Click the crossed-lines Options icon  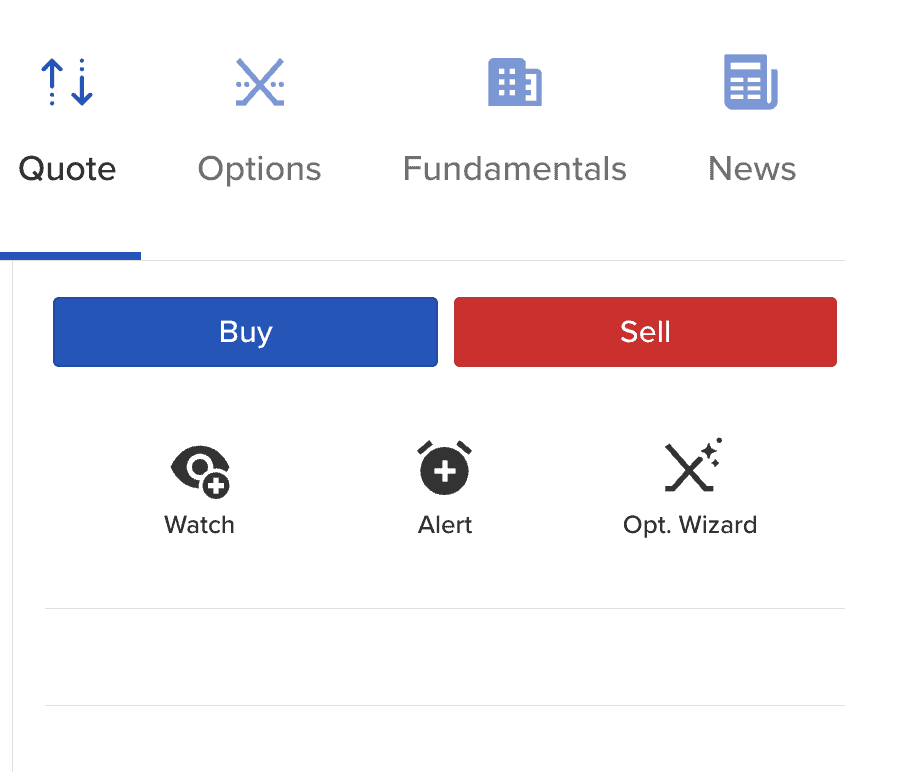click(260, 82)
